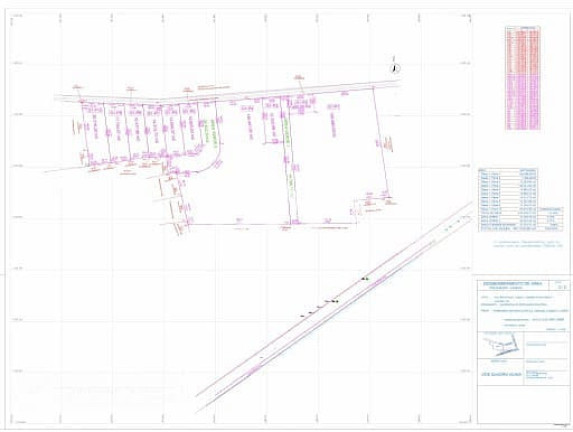Select the location map thumbnail in title block
Screen dimensions: 573x432
[501, 345]
